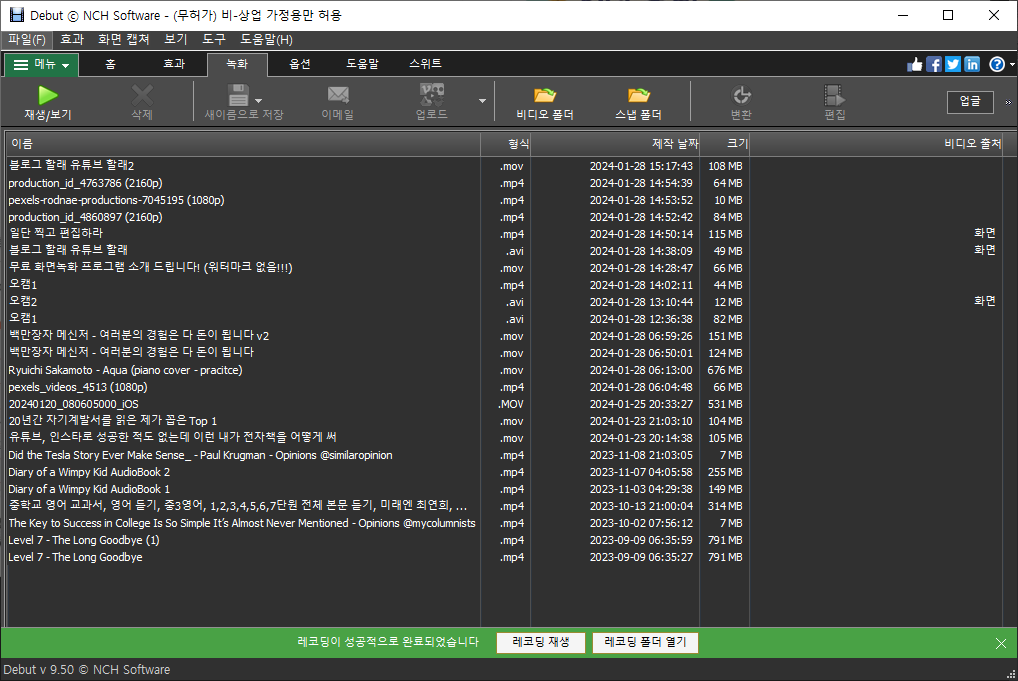1018x681 pixels.
Task: Select the file 오캠2
Action: pos(23,302)
